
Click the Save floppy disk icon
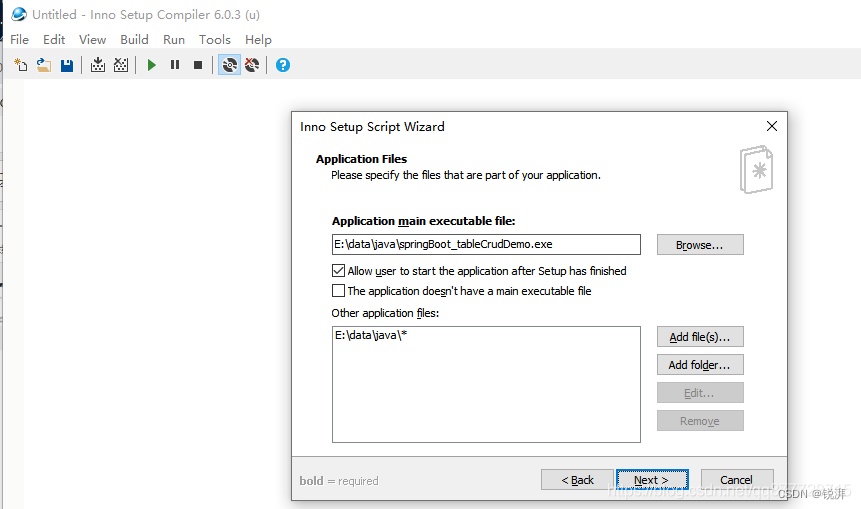67,65
